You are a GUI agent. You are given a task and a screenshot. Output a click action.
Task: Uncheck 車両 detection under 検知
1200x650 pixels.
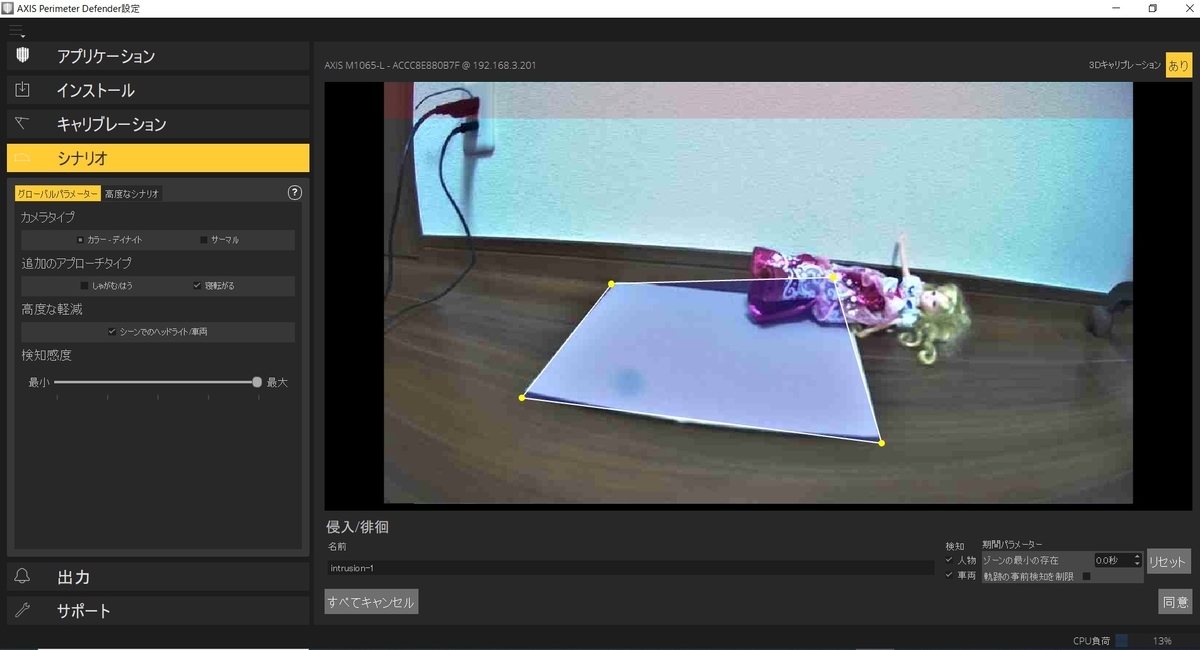(x=949, y=574)
